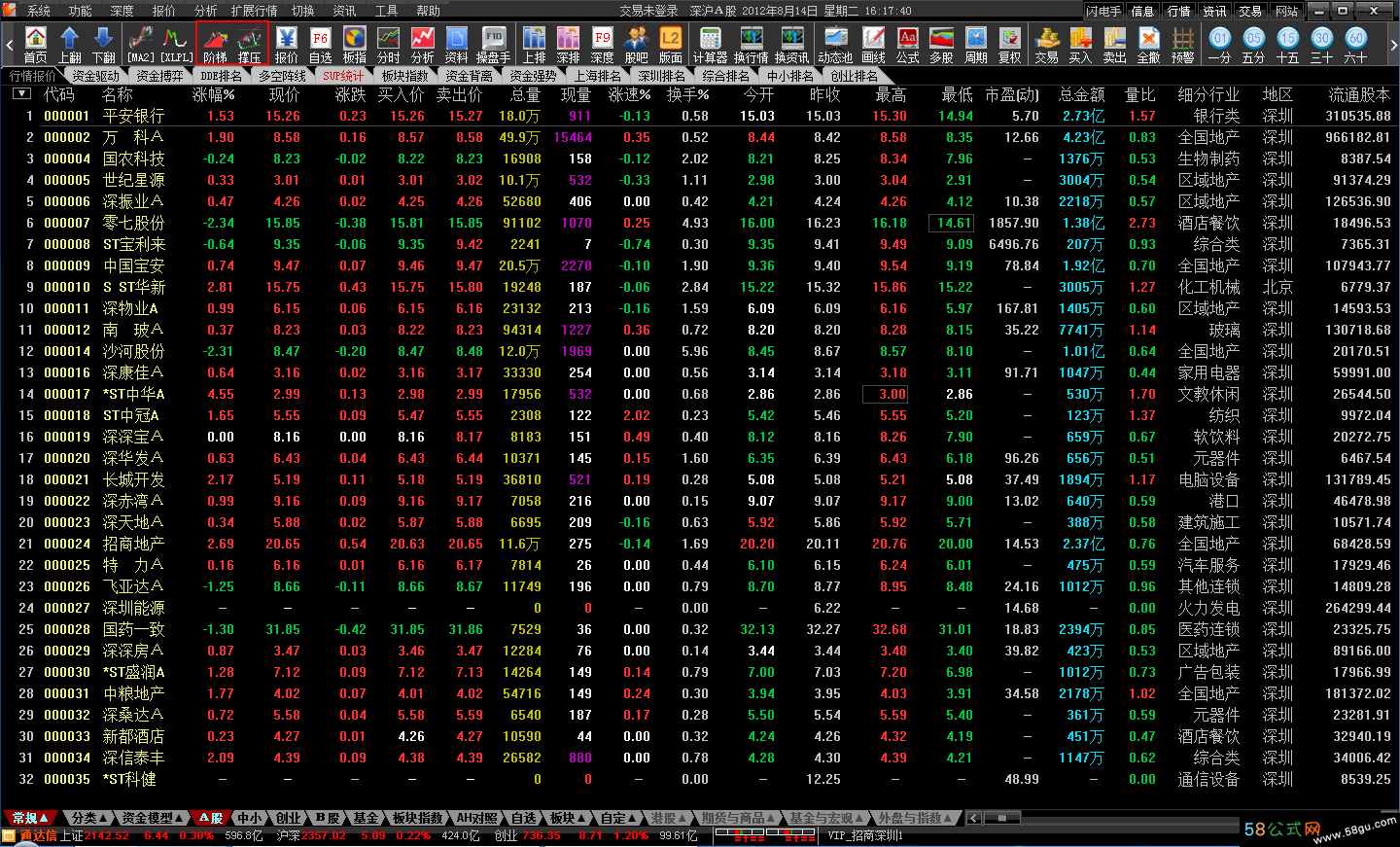This screenshot has width=1400, height=847.
Task: Click the 上排 Shanghai ranking icon
Action: pos(535,45)
